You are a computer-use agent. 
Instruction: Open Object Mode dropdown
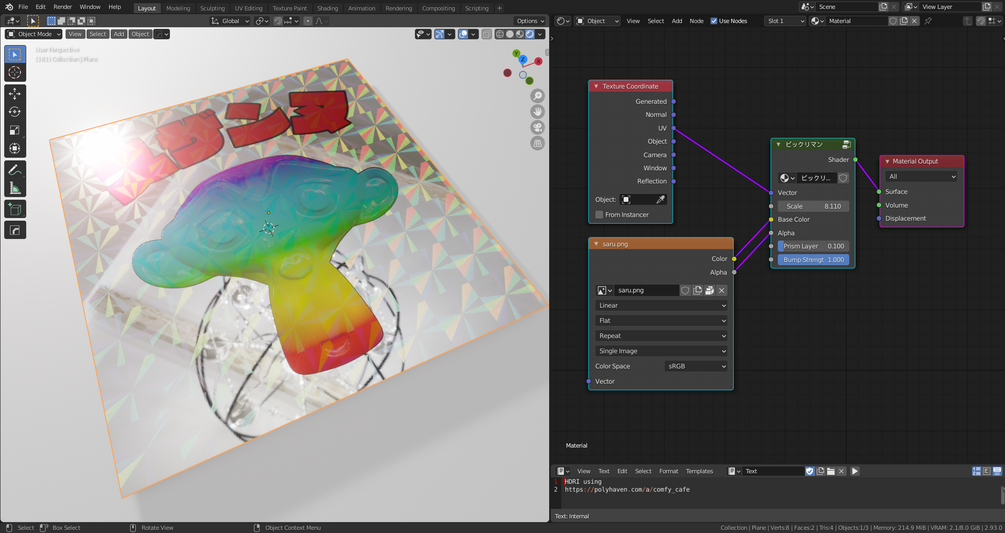pos(34,34)
